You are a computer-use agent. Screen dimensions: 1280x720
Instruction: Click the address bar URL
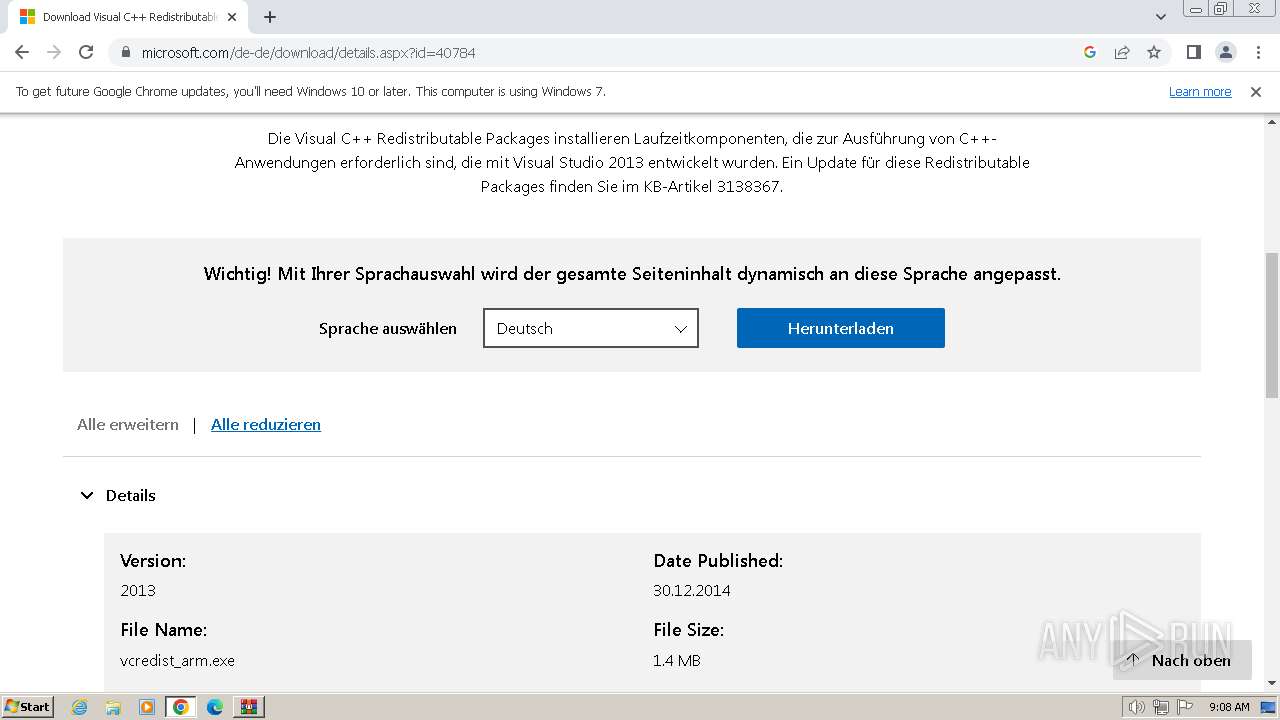pos(308,52)
